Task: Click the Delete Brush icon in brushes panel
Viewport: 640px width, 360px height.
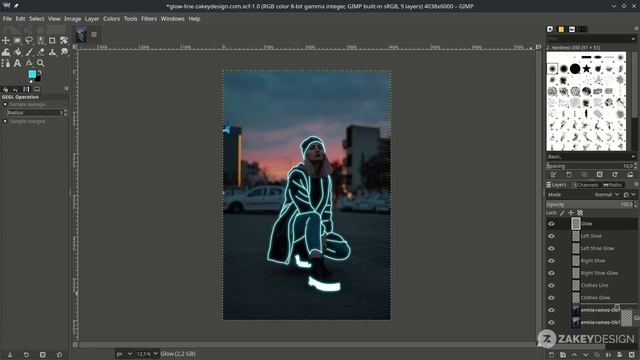Action: pyautogui.click(x=599, y=175)
